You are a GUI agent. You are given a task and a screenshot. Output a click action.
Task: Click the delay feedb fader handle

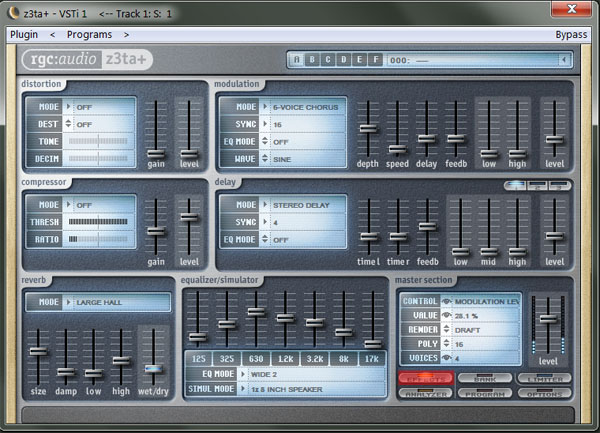pyautogui.click(x=427, y=226)
